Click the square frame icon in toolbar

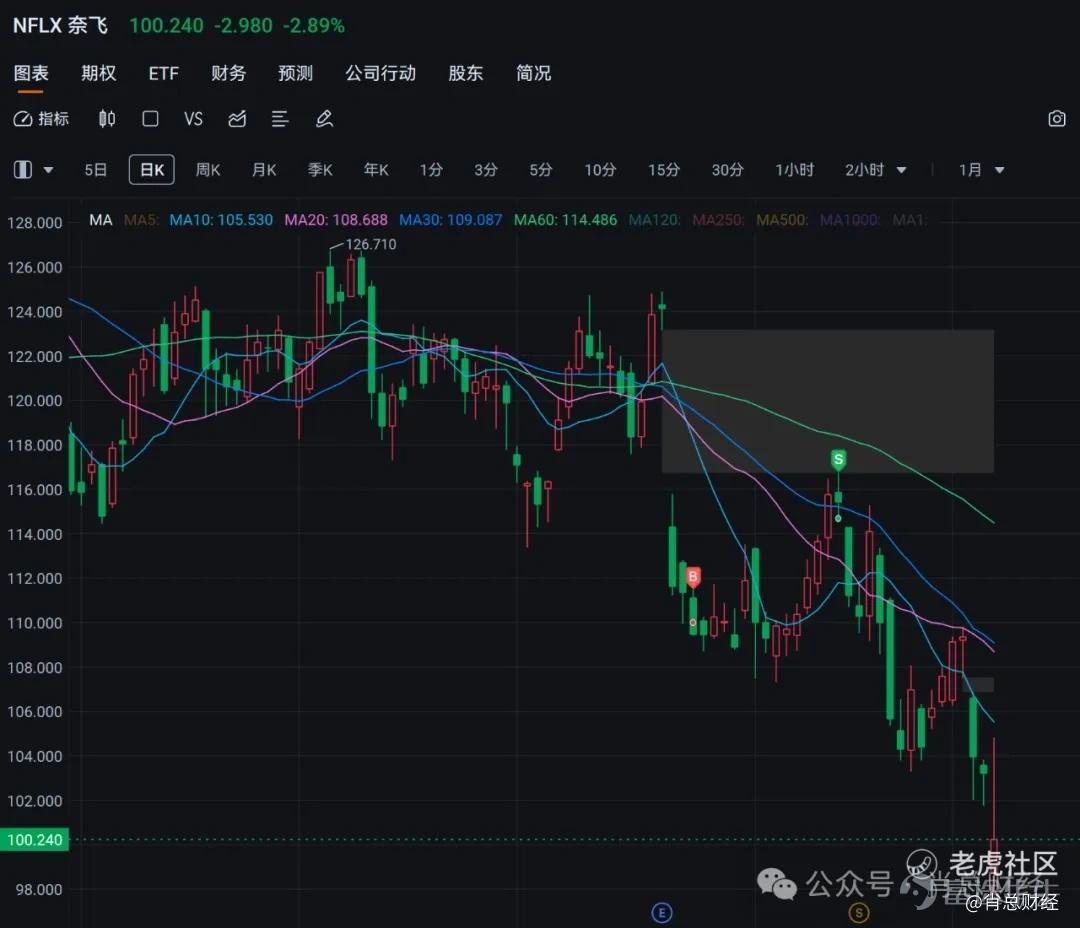pos(150,119)
